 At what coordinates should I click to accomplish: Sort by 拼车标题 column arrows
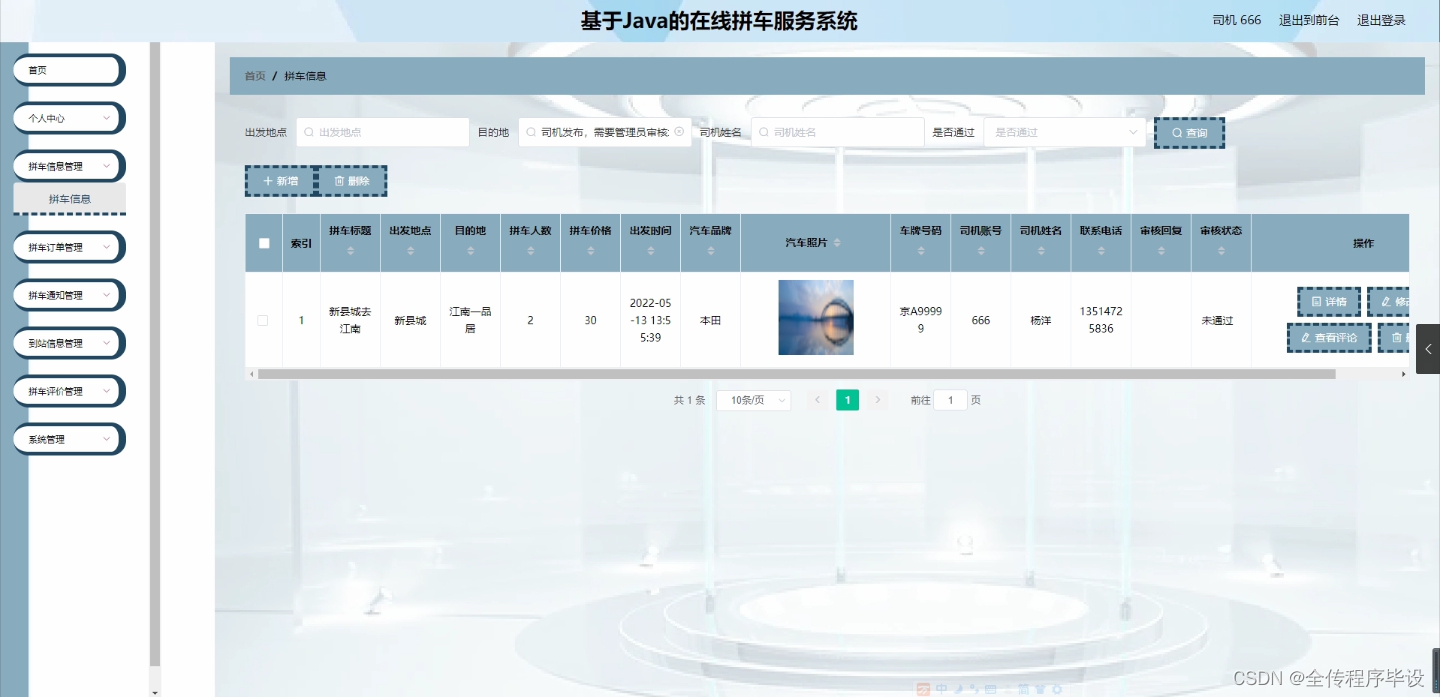coord(350,251)
